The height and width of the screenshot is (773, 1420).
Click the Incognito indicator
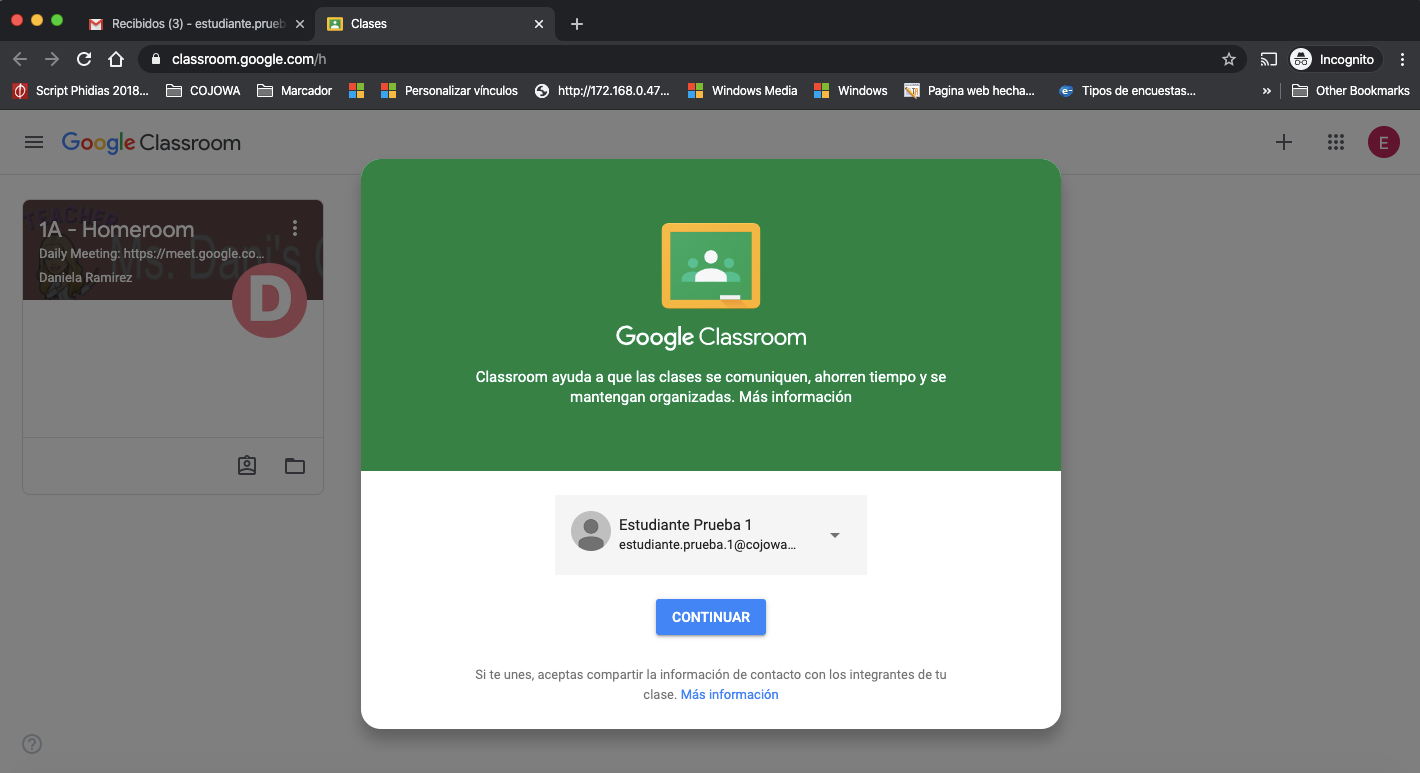pyautogui.click(x=1335, y=59)
